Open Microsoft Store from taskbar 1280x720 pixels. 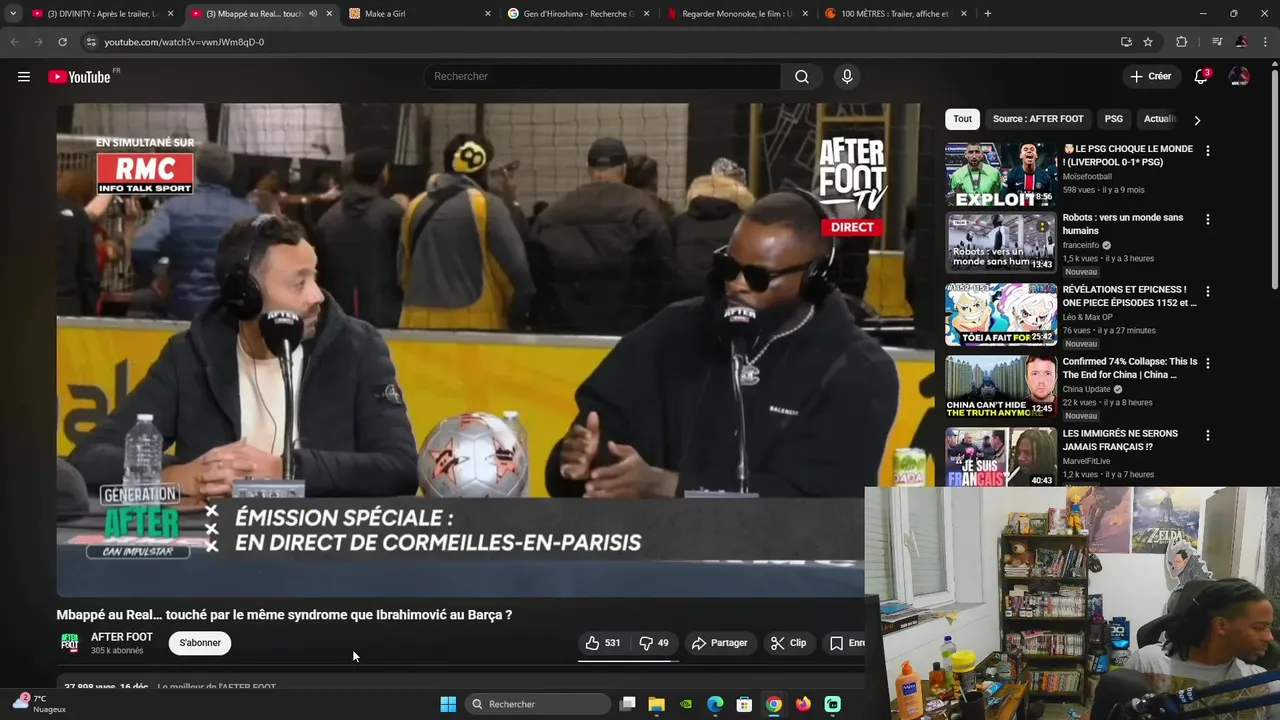(x=744, y=704)
